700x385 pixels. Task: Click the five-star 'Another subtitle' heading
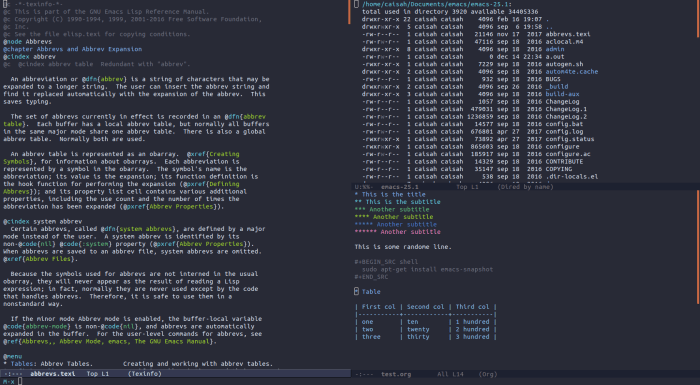(396, 225)
